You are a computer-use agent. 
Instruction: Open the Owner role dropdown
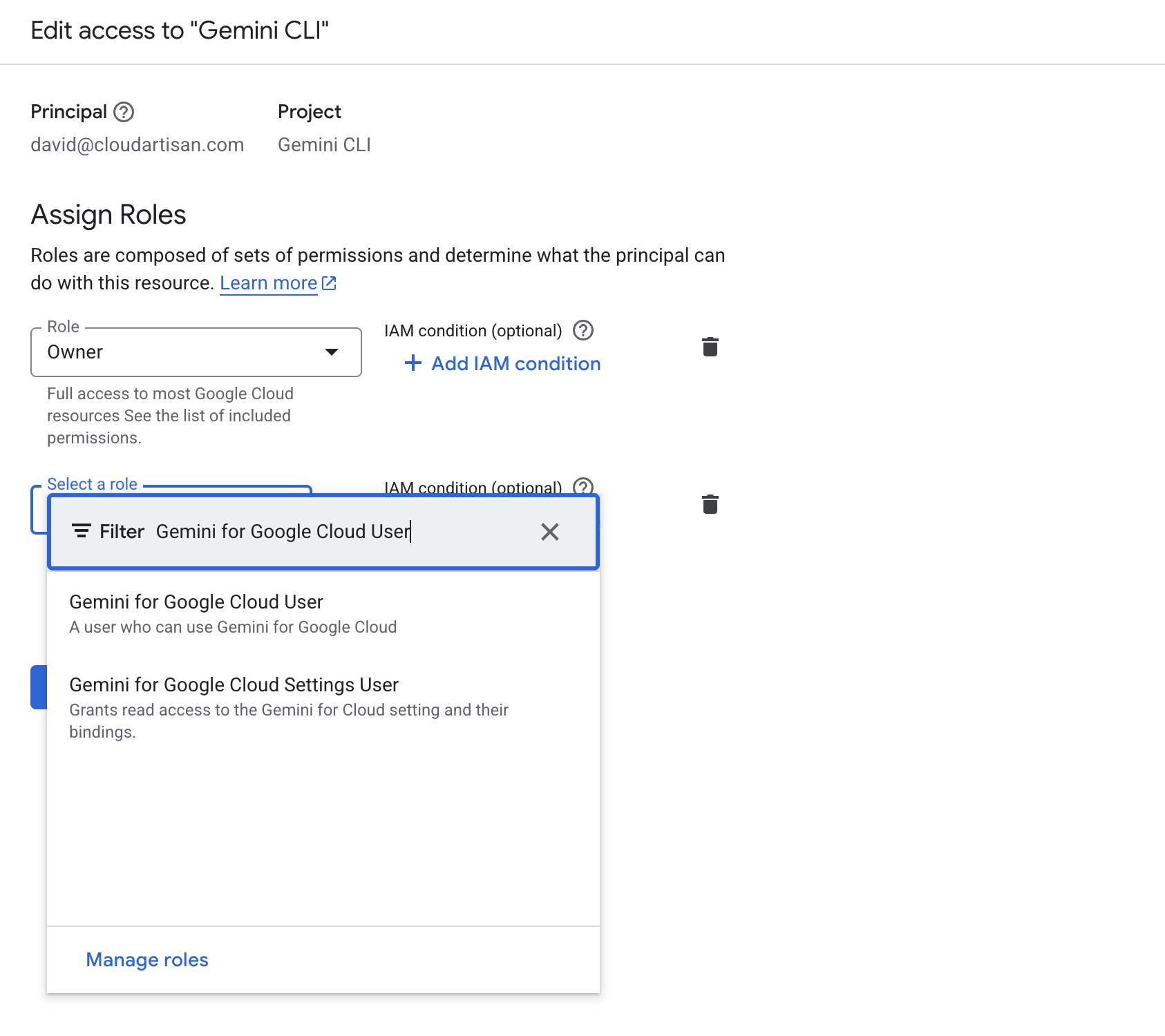(196, 352)
